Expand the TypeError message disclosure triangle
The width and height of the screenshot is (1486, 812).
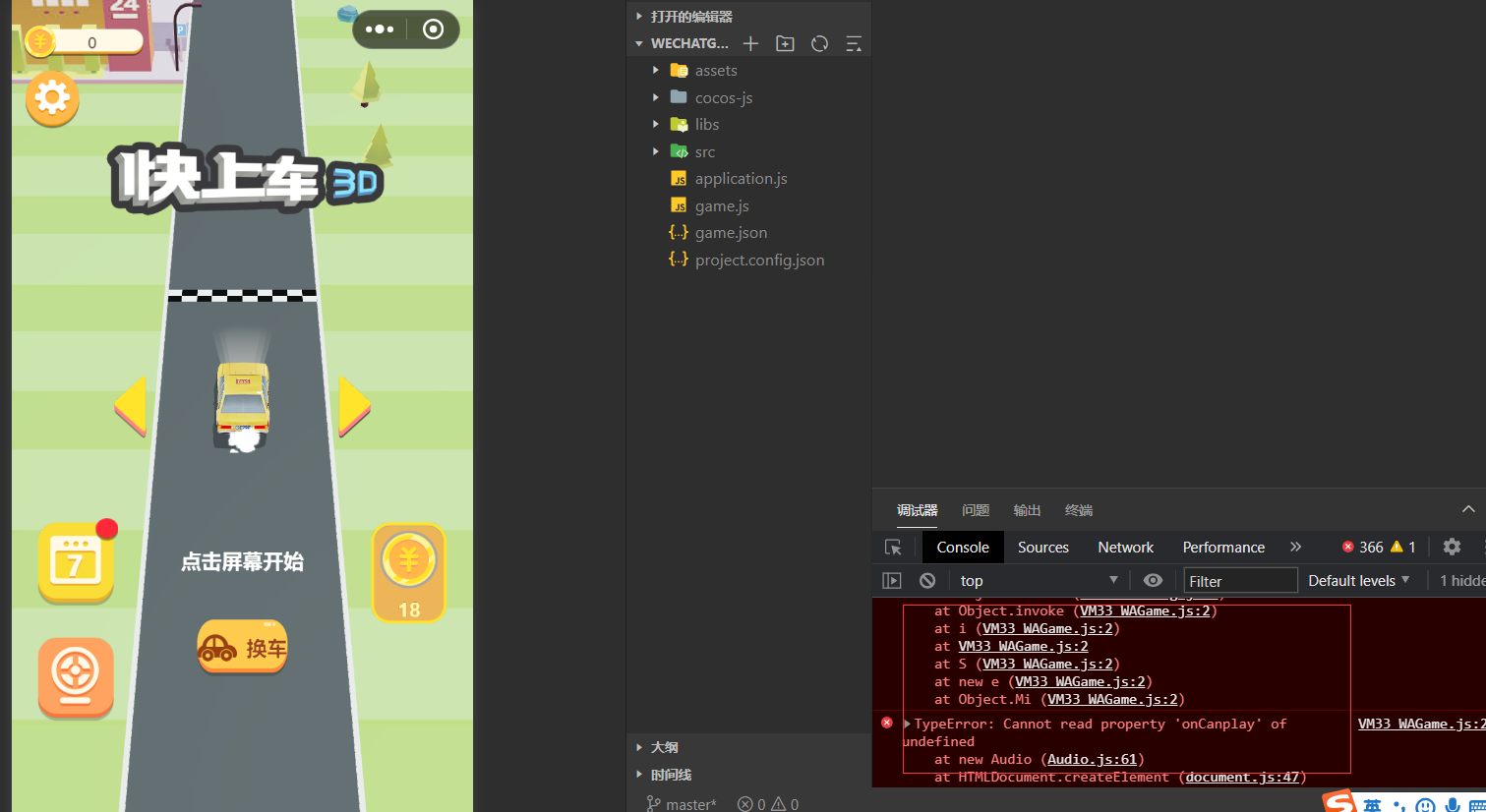click(x=907, y=725)
